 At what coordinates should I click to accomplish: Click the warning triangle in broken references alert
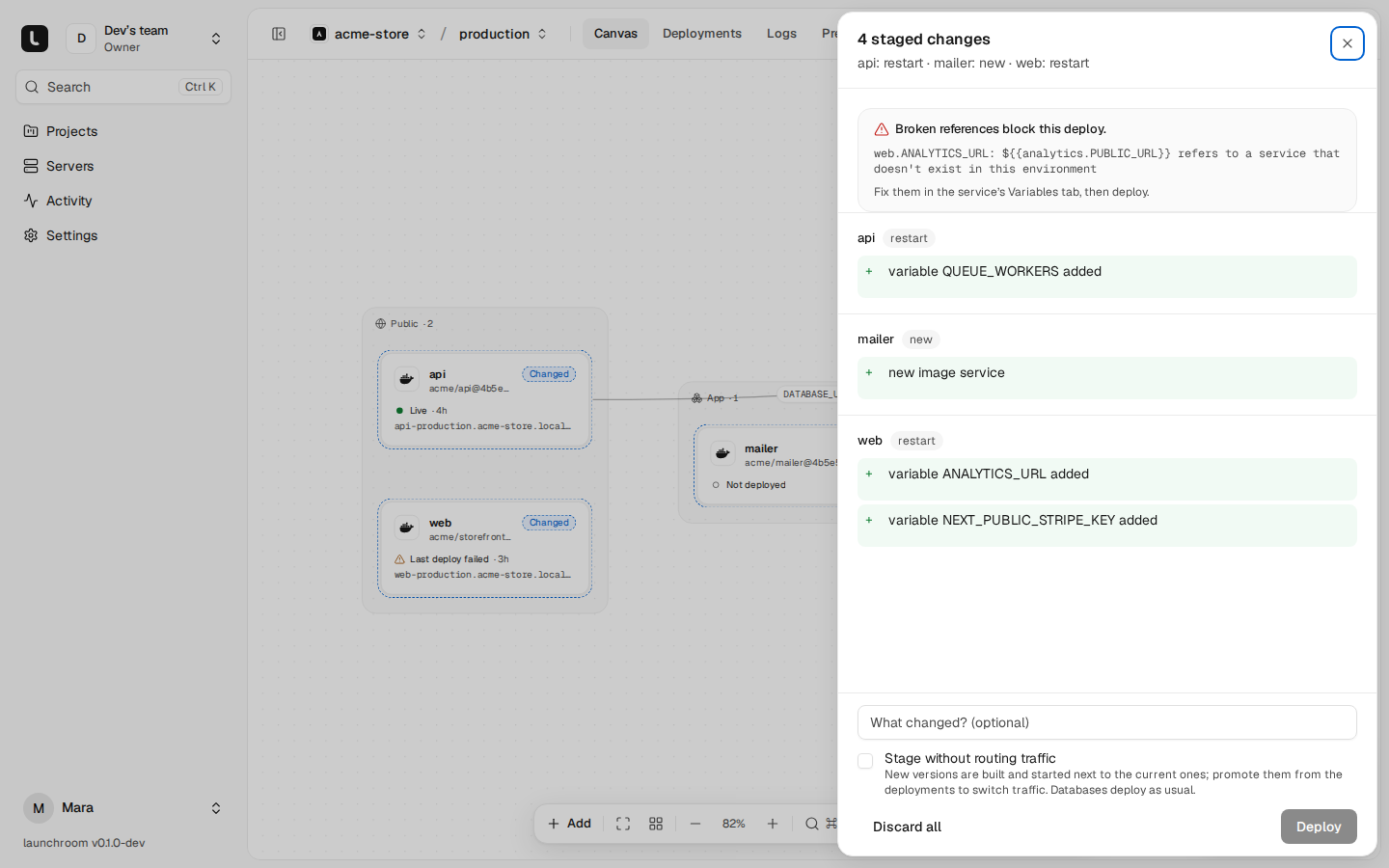(x=882, y=129)
